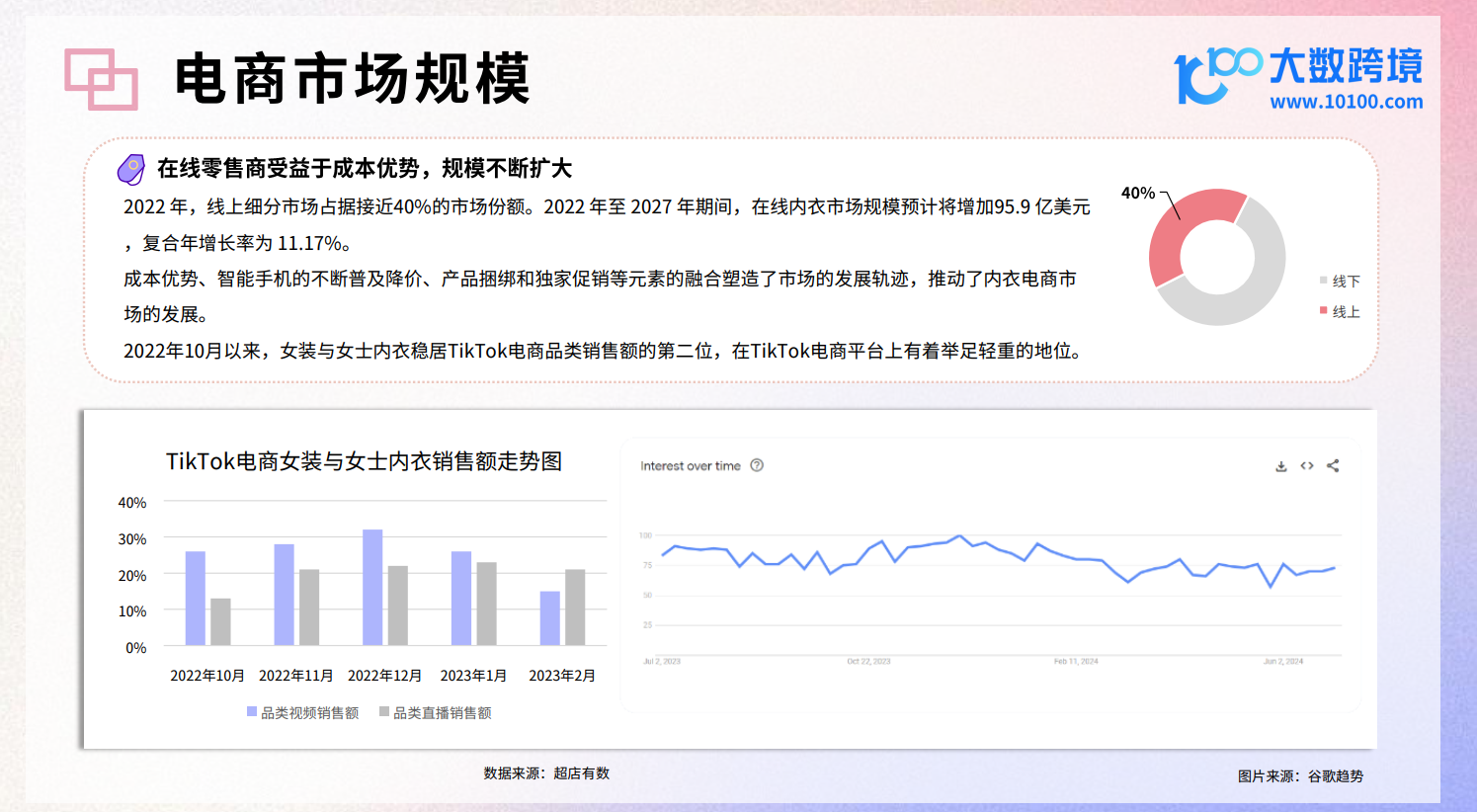The width and height of the screenshot is (1477, 812).
Task: Click the help question mark beside Interest over time
Action: (x=757, y=465)
